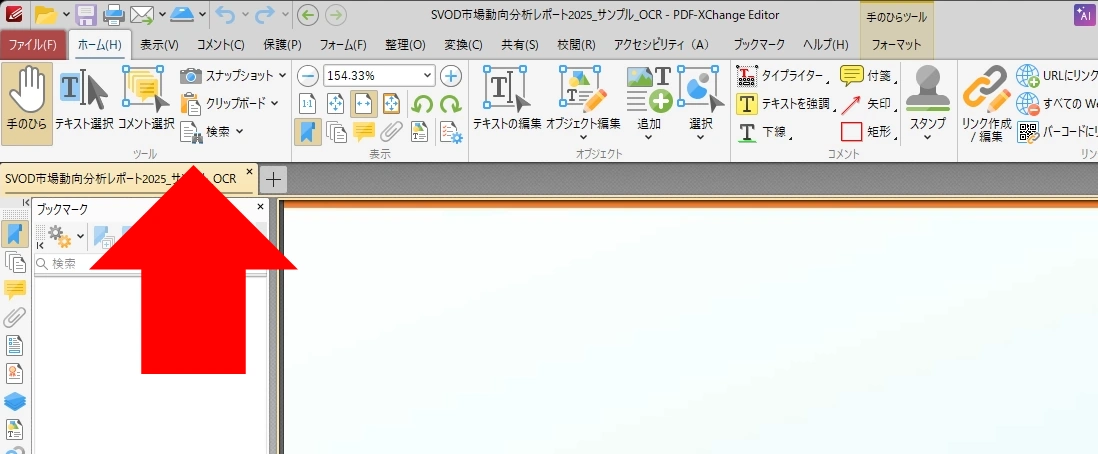
Task: Toggle Bookmarks pane button in ribbon
Action: [307, 132]
